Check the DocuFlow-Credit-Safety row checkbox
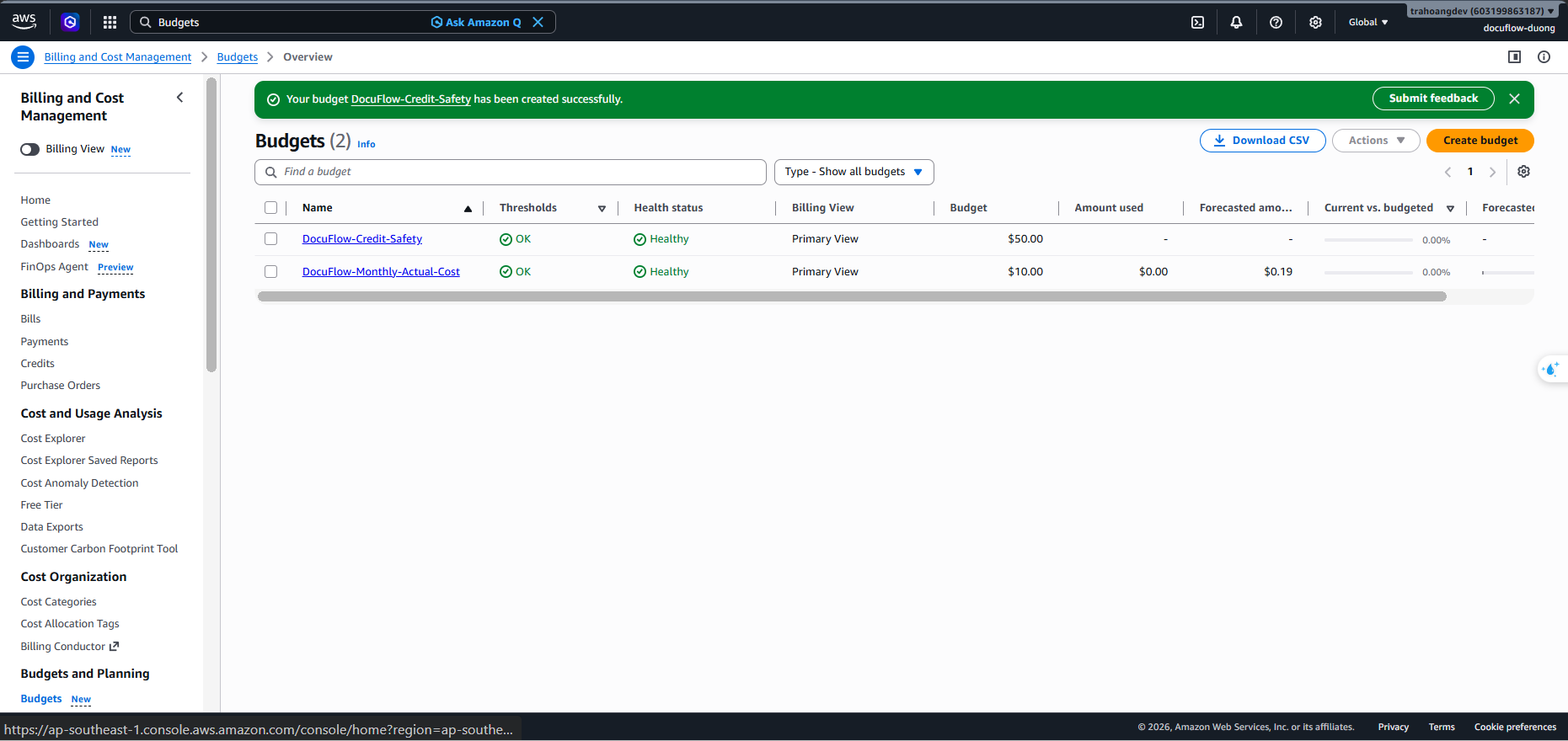The width and height of the screenshot is (1568, 741). click(270, 239)
